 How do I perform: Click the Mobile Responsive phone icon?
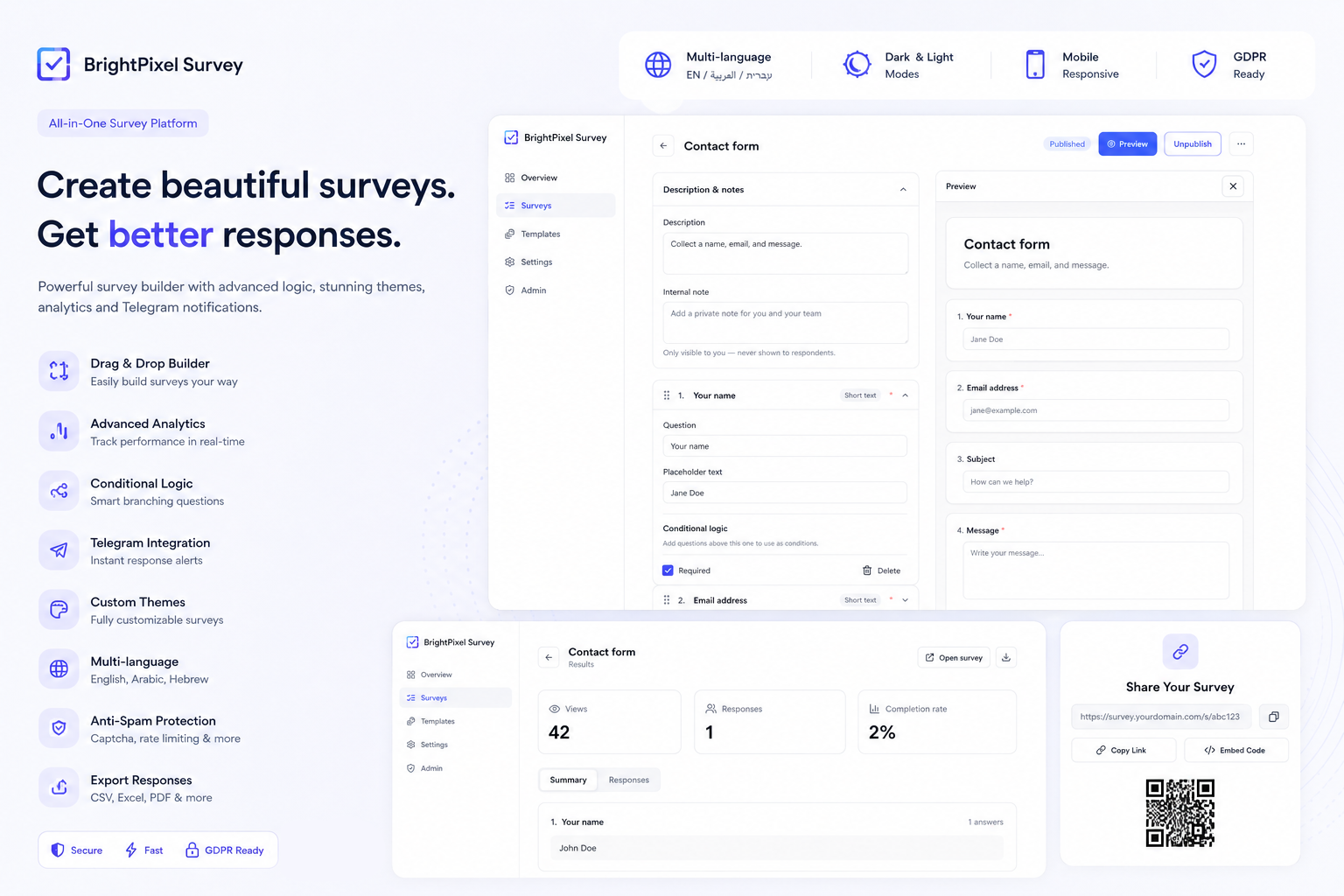click(x=1035, y=65)
